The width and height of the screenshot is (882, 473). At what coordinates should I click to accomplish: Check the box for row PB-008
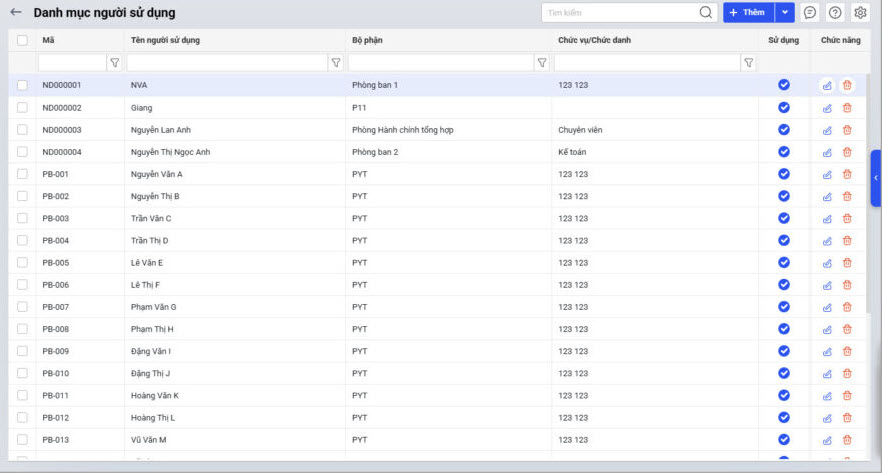22,329
